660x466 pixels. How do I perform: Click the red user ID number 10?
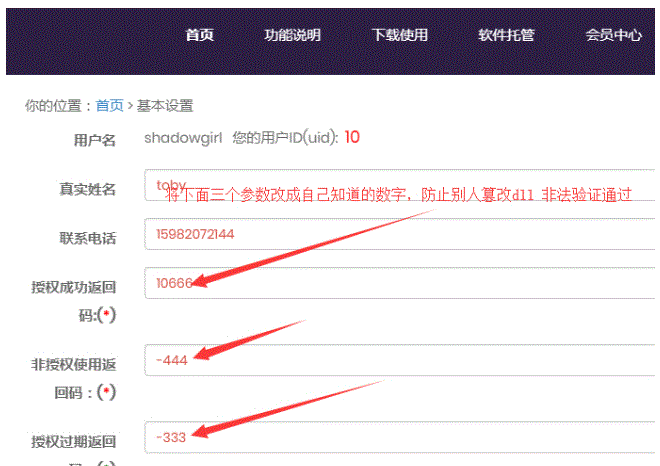point(352,137)
